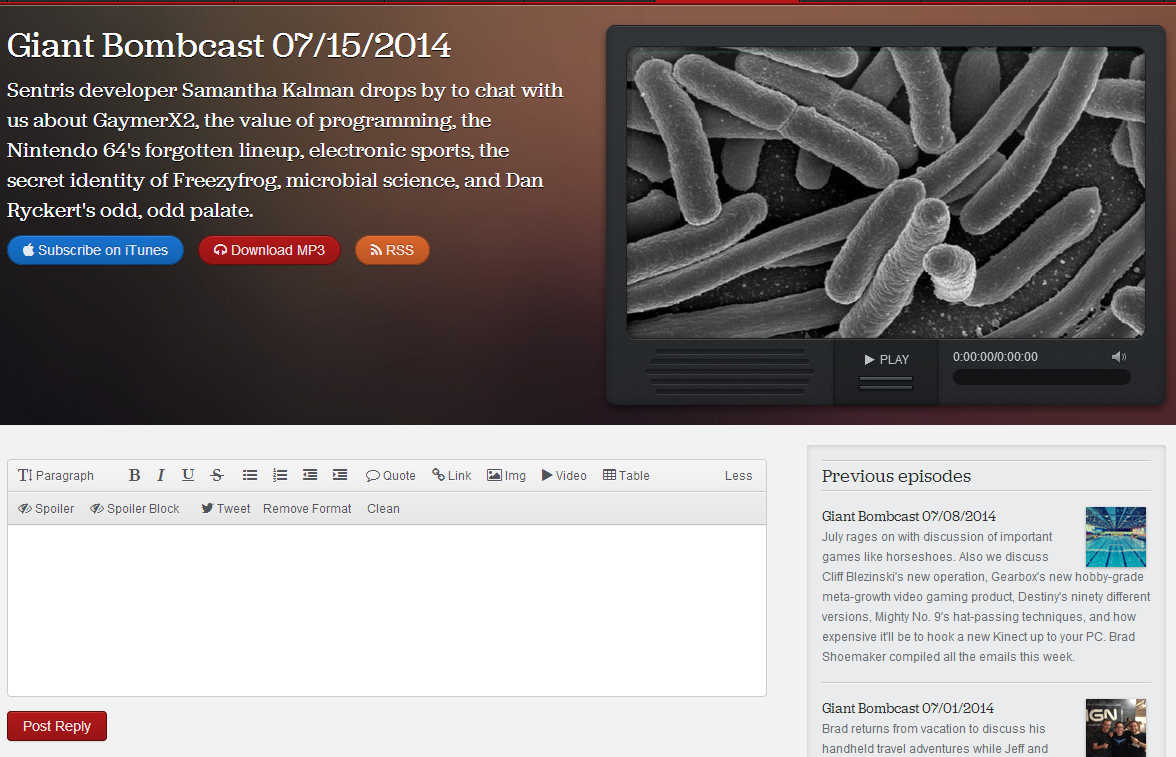
Task: Apply strikethrough formatting
Action: [x=217, y=475]
